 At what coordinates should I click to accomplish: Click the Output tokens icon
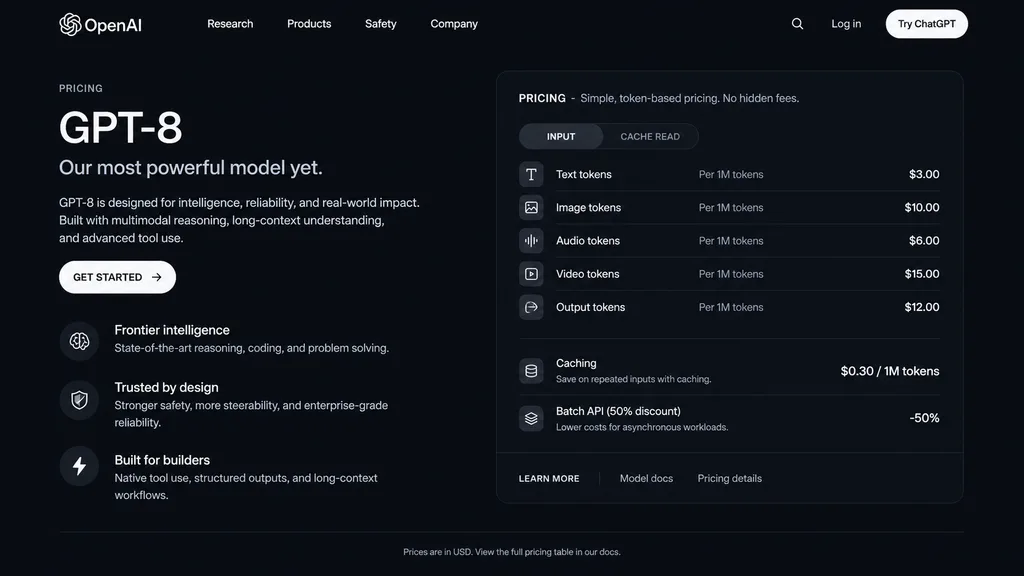pos(531,308)
